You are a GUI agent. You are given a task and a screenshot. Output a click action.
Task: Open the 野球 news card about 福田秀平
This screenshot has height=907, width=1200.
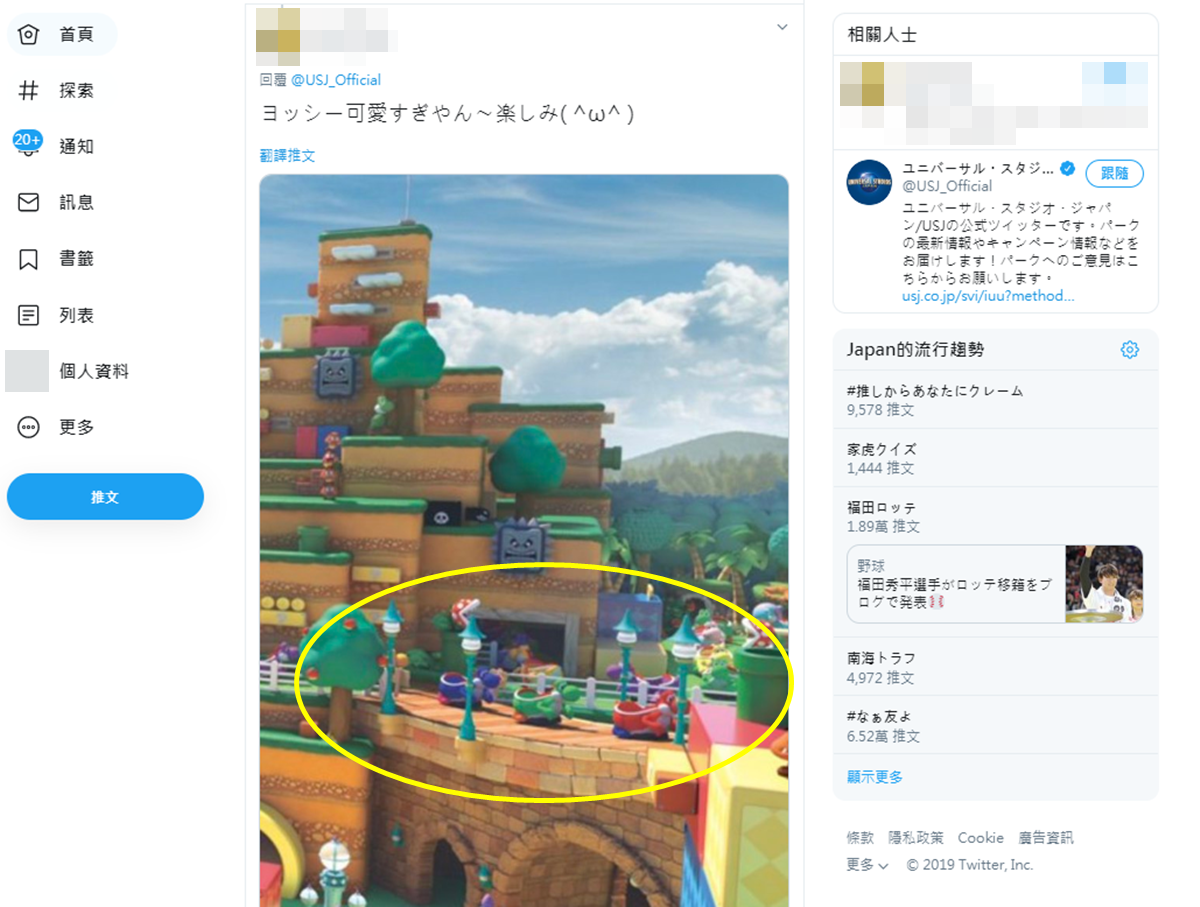[x=995, y=584]
